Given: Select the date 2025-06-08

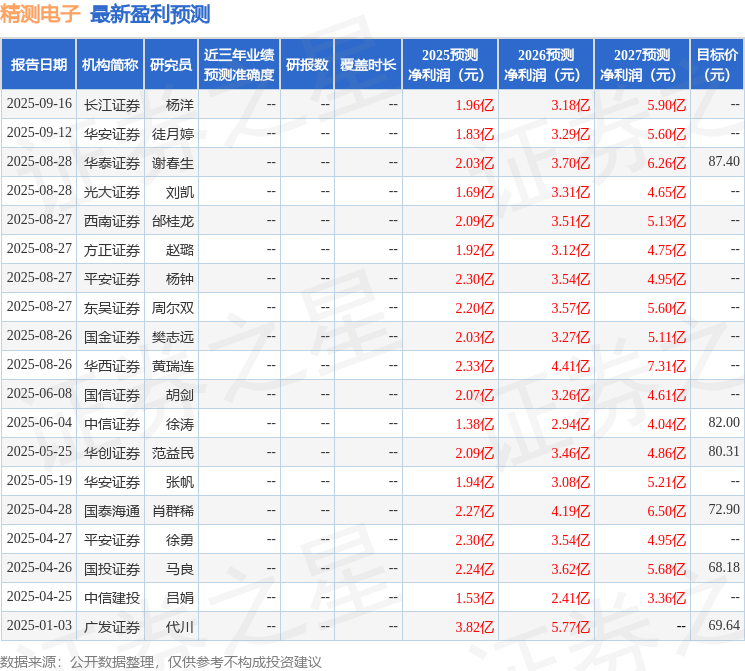Looking at the screenshot, I should (39, 393).
